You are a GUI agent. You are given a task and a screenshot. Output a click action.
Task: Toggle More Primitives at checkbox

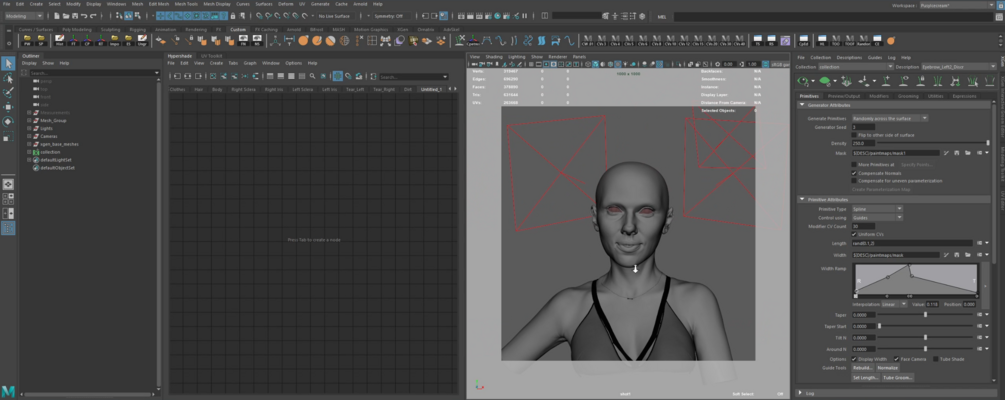click(x=854, y=165)
